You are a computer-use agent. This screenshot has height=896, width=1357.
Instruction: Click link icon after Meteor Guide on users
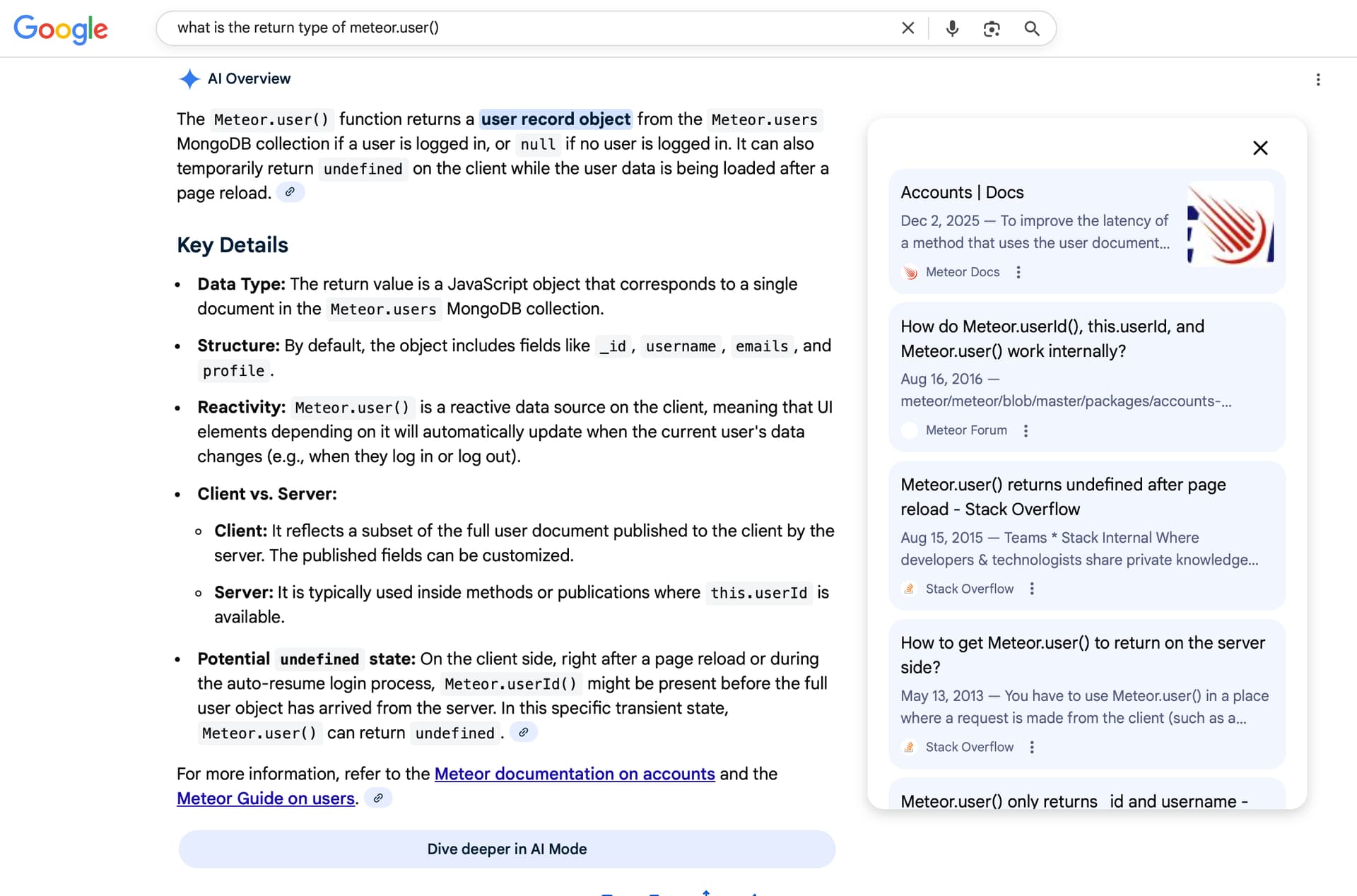tap(378, 798)
